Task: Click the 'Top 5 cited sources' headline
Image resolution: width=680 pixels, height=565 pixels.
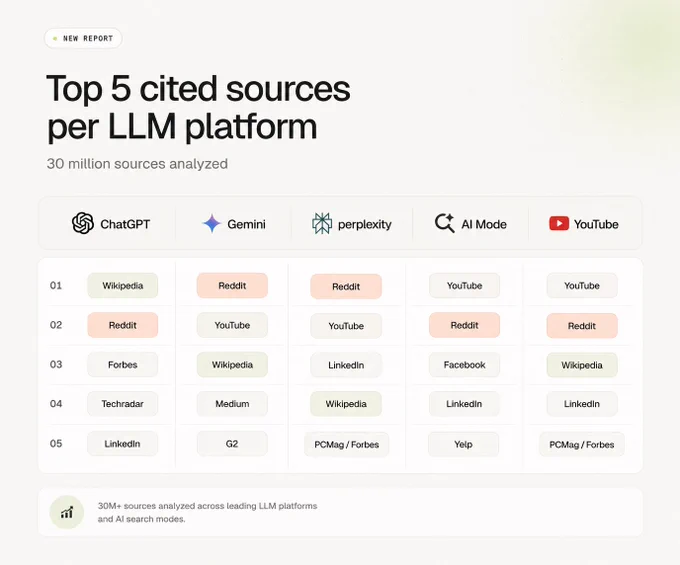Action: tap(198, 89)
